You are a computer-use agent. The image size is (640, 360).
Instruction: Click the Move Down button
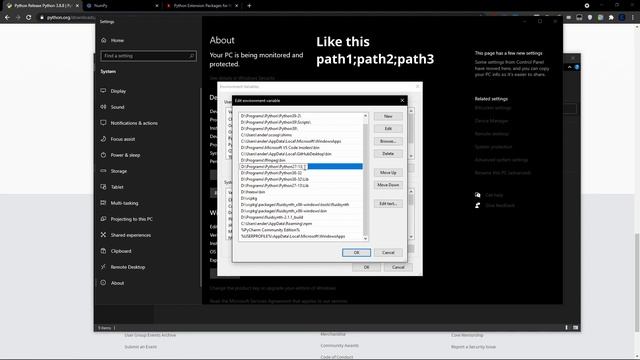pos(388,185)
